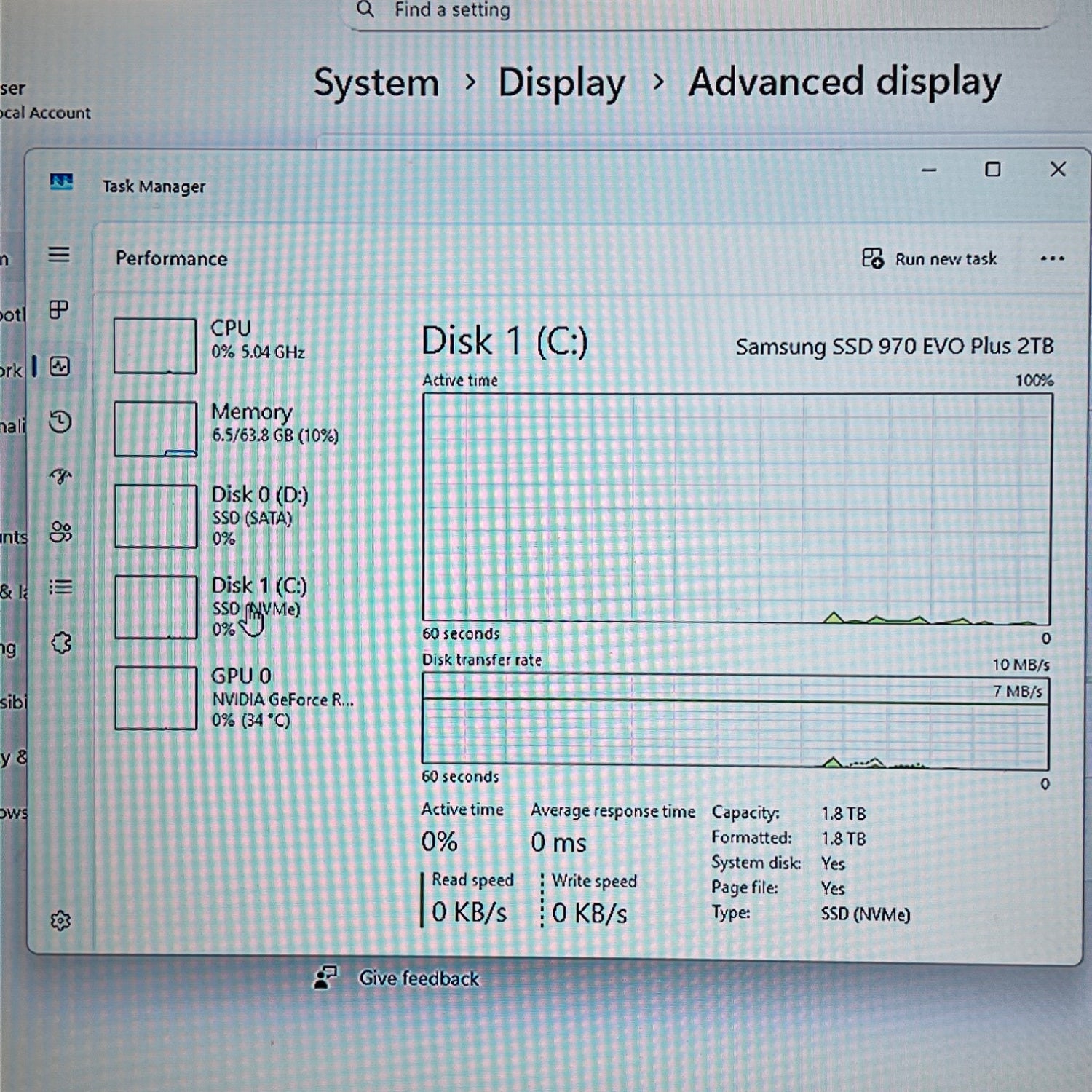The width and height of the screenshot is (1092, 1092).
Task: Click the System disk: label
Action: 756,863
